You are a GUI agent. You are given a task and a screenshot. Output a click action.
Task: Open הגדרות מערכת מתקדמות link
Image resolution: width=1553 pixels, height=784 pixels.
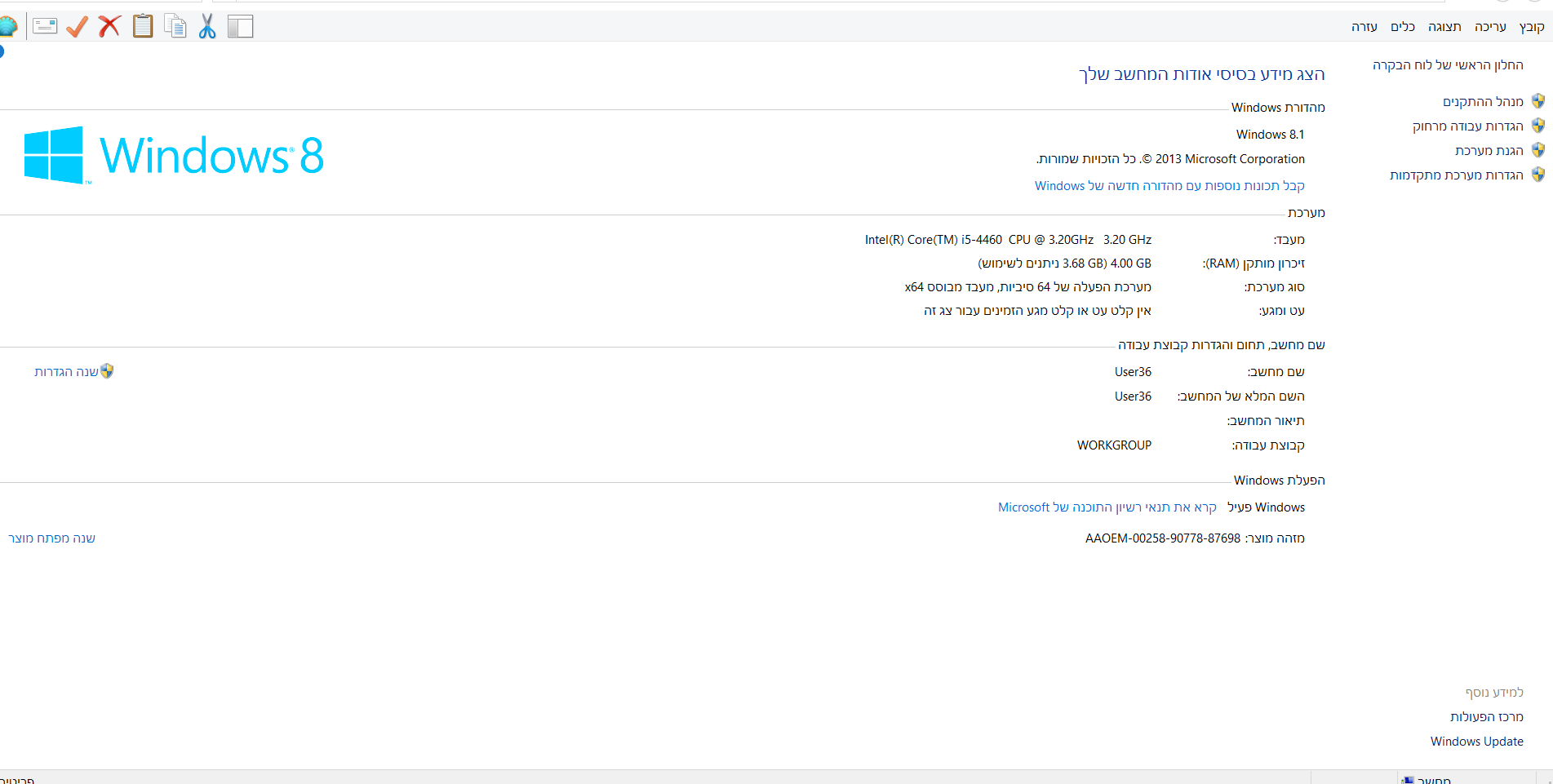pyautogui.click(x=1457, y=175)
